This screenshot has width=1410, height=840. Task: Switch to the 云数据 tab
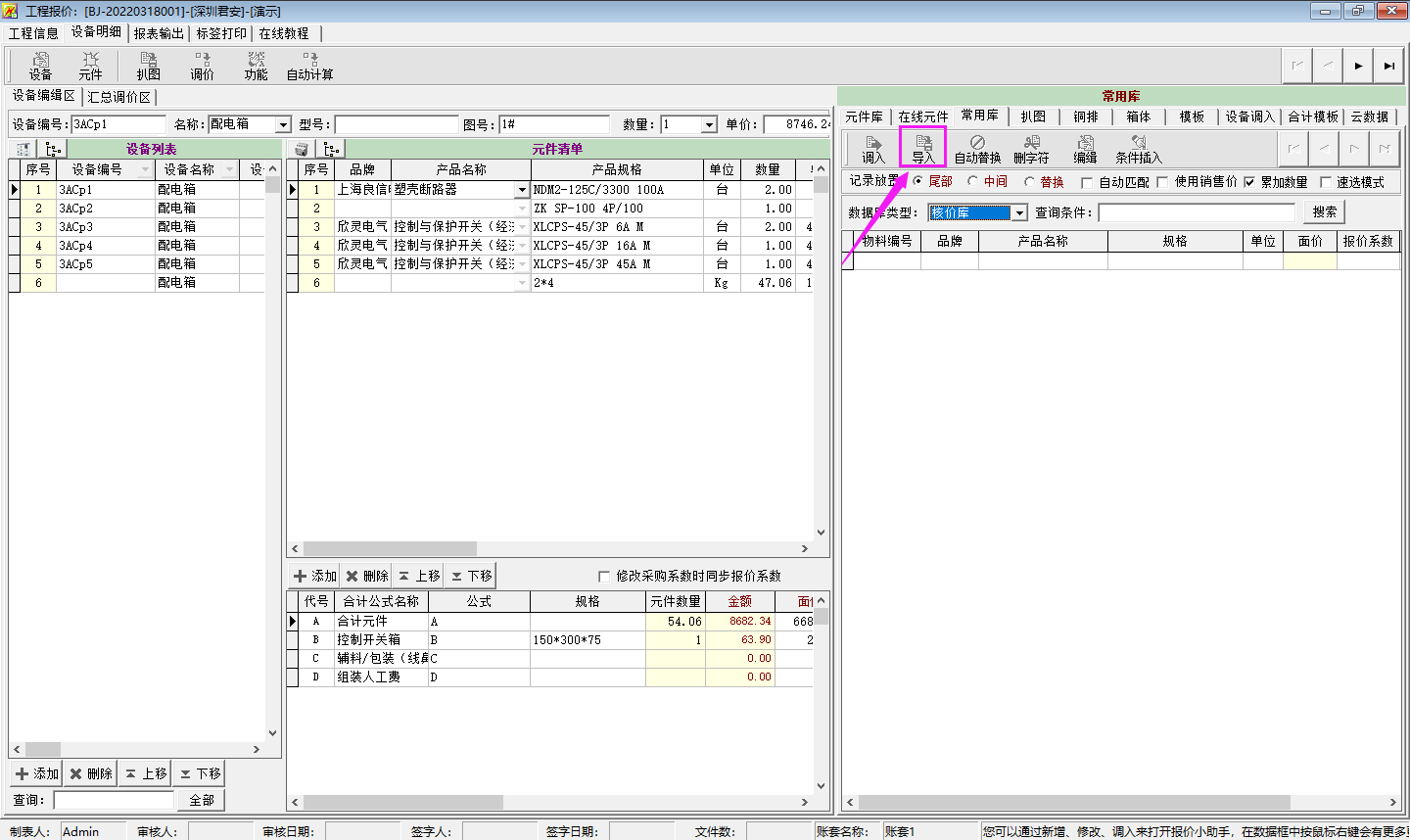pos(1370,117)
